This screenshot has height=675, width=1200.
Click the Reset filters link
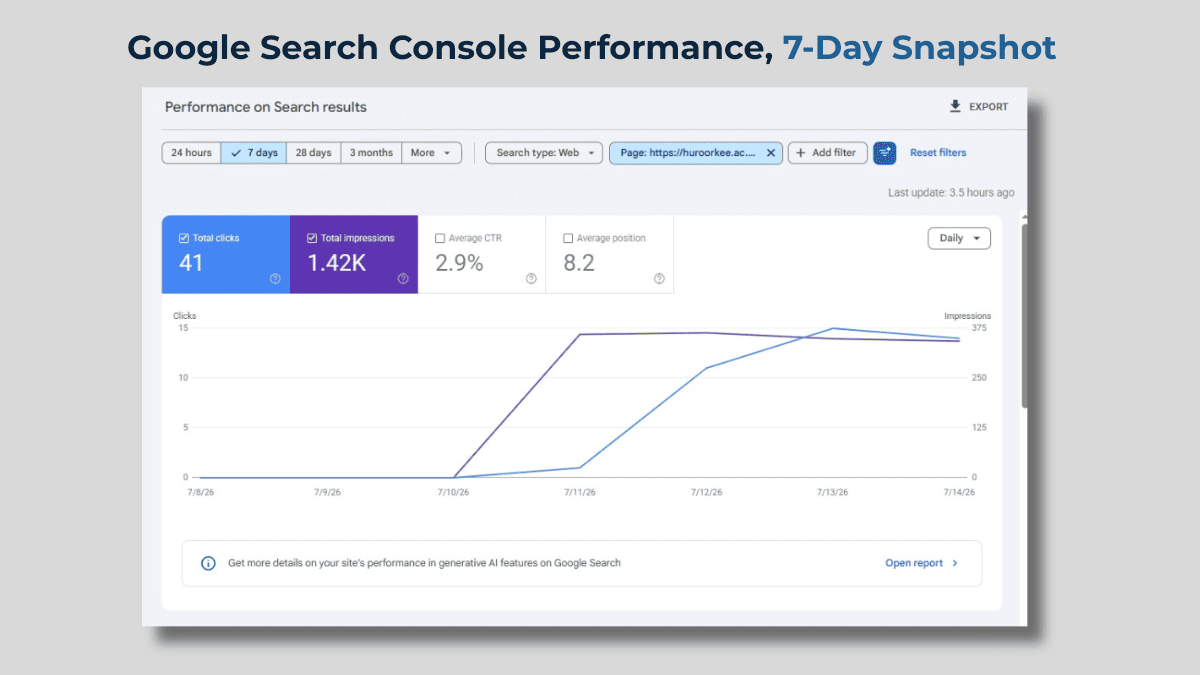pos(938,153)
